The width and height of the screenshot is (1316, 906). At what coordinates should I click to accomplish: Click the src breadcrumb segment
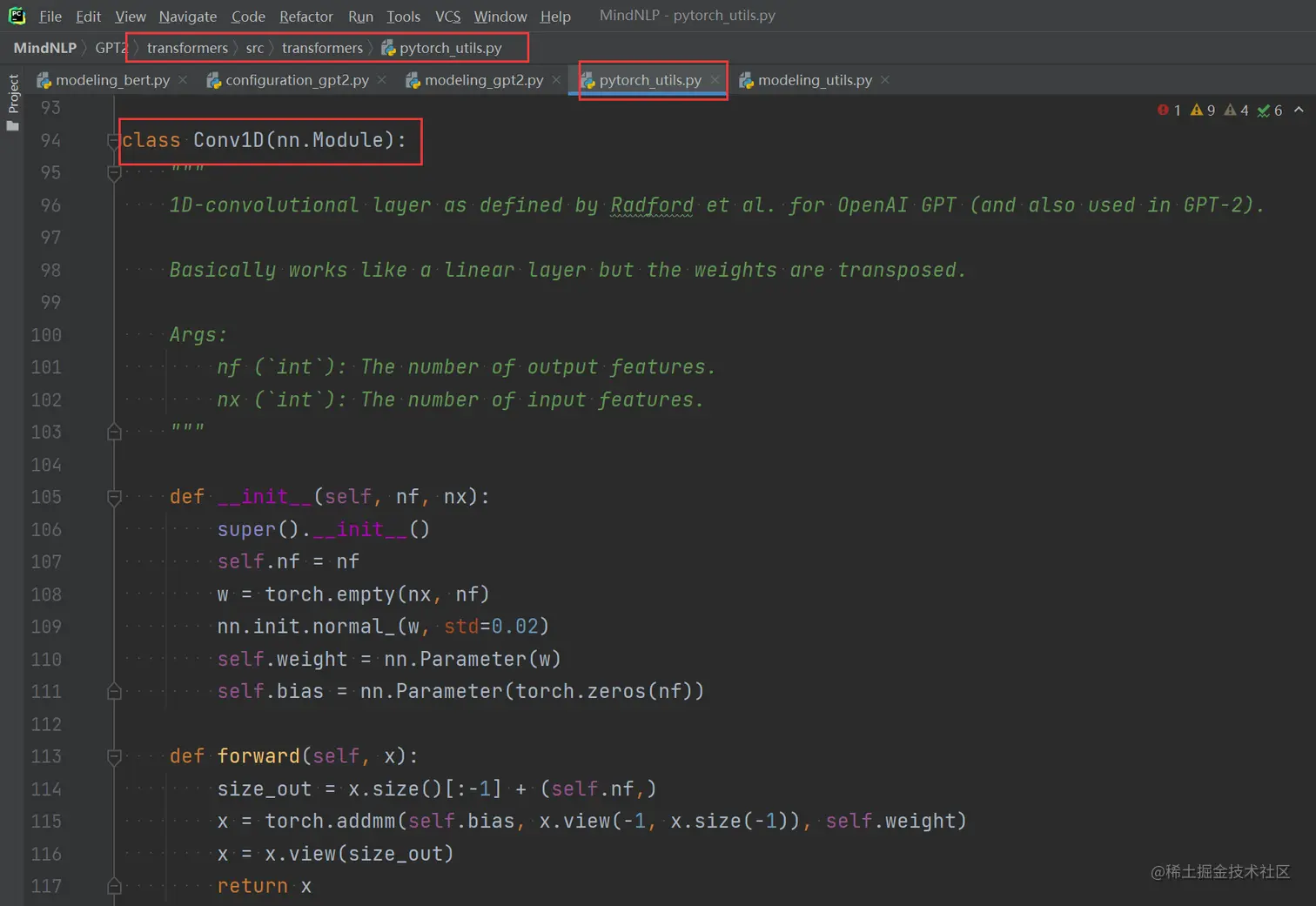click(x=254, y=48)
